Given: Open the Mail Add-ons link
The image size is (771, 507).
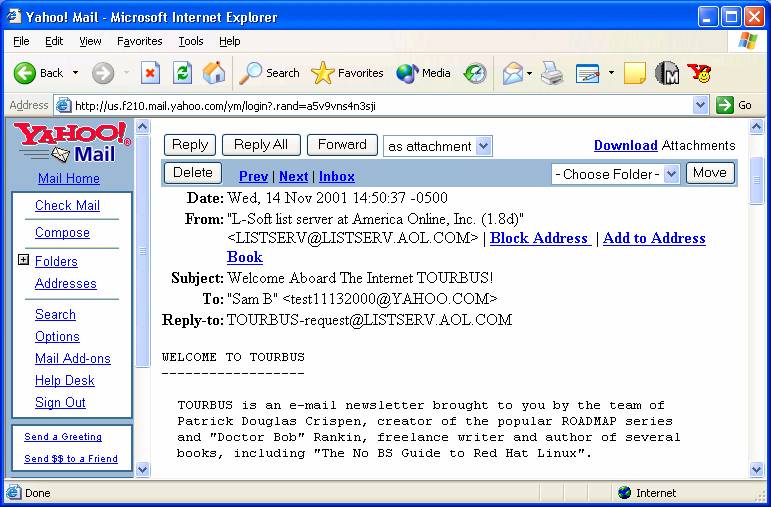Looking at the screenshot, I should pyautogui.click(x=73, y=358).
